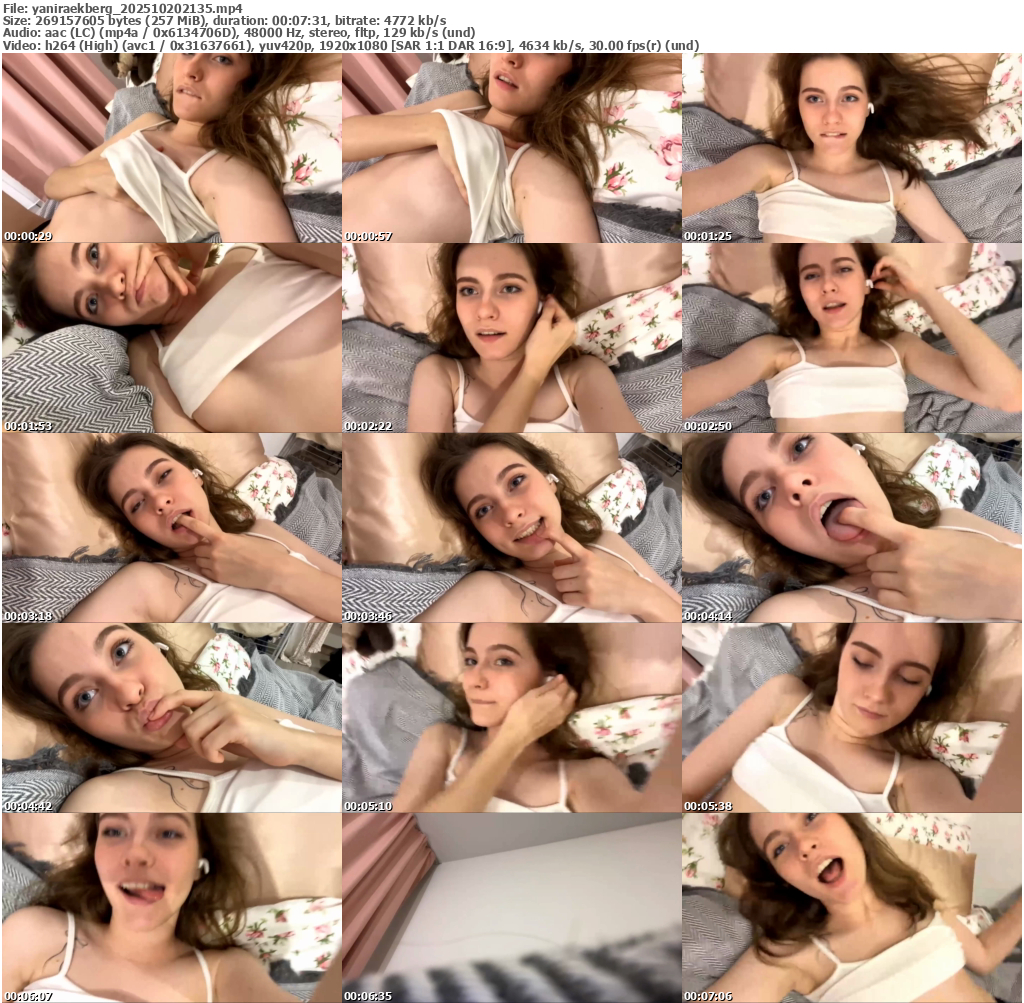Open the 00:06:07 thumbnail
1024x1003 pixels.
click(171, 908)
